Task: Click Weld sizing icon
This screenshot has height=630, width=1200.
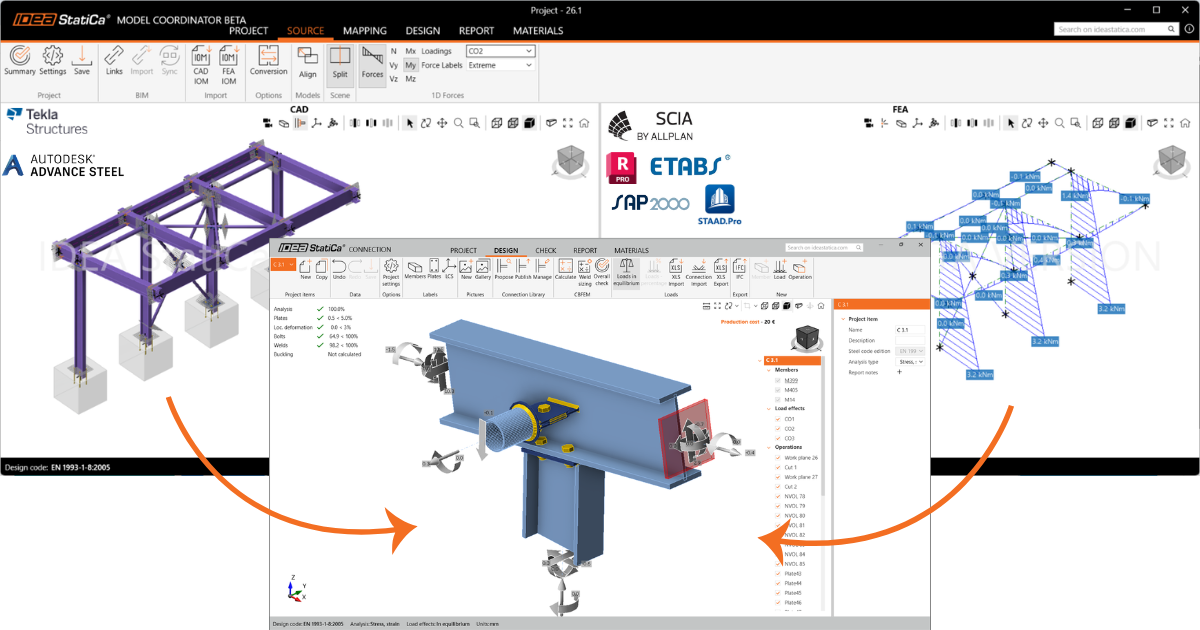Action: [585, 270]
